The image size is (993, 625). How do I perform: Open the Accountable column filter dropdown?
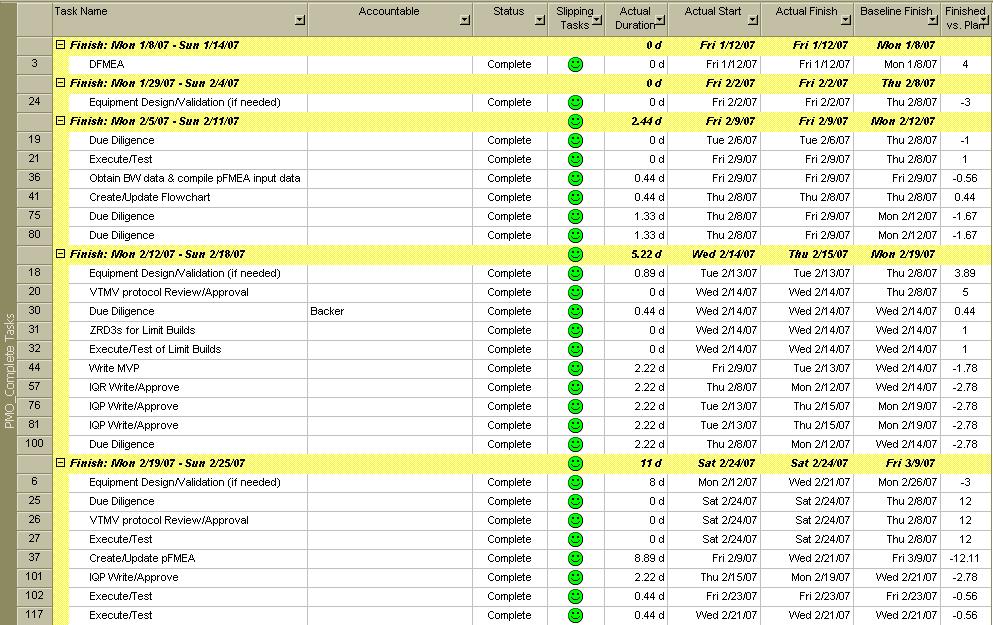(x=464, y=20)
